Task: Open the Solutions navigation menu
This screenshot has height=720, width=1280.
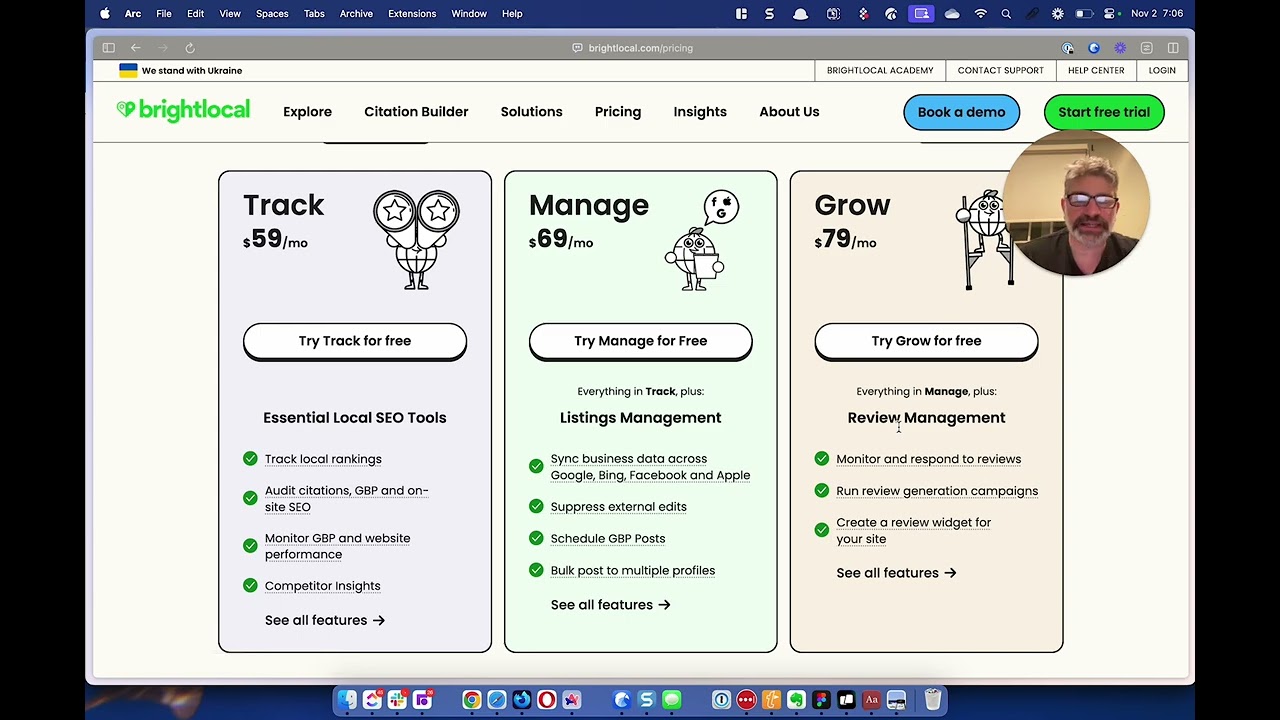Action: (531, 111)
